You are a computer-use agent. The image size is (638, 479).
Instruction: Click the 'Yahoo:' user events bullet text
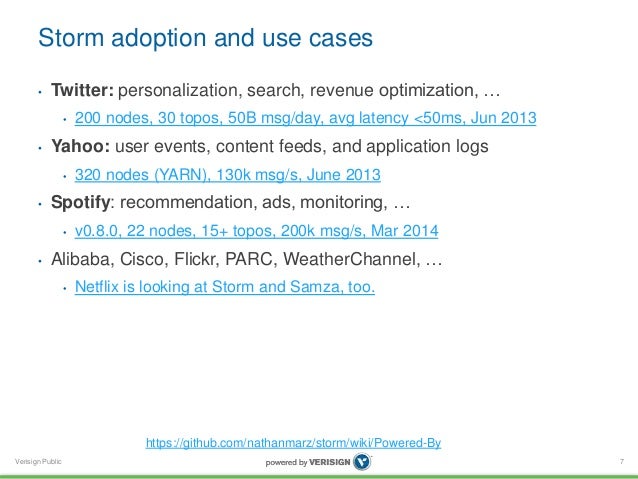pyautogui.click(x=270, y=147)
